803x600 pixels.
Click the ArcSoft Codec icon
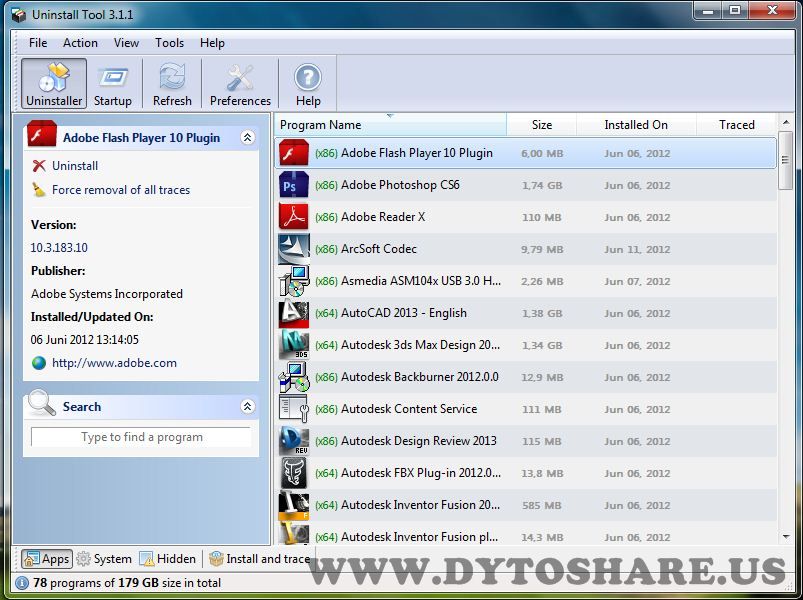(x=293, y=249)
